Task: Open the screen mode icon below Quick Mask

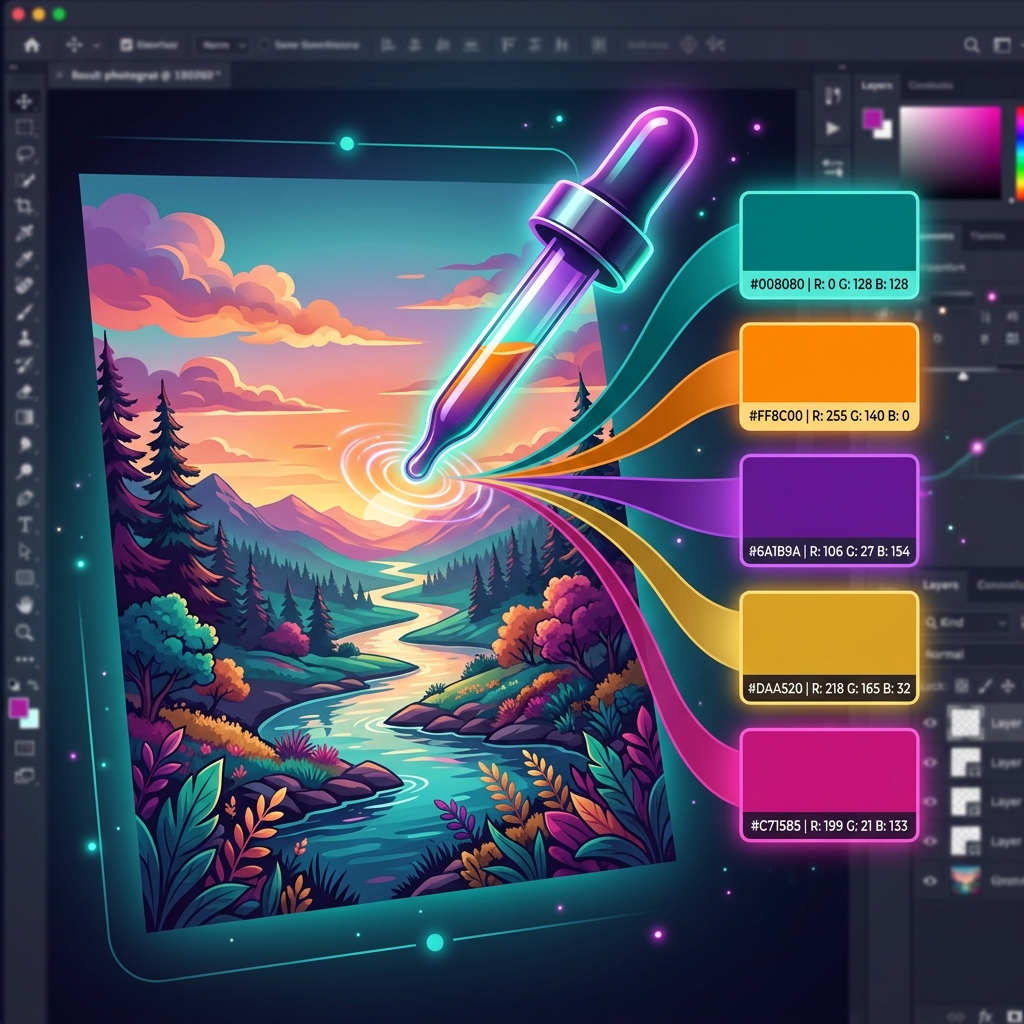Action: coord(24,776)
